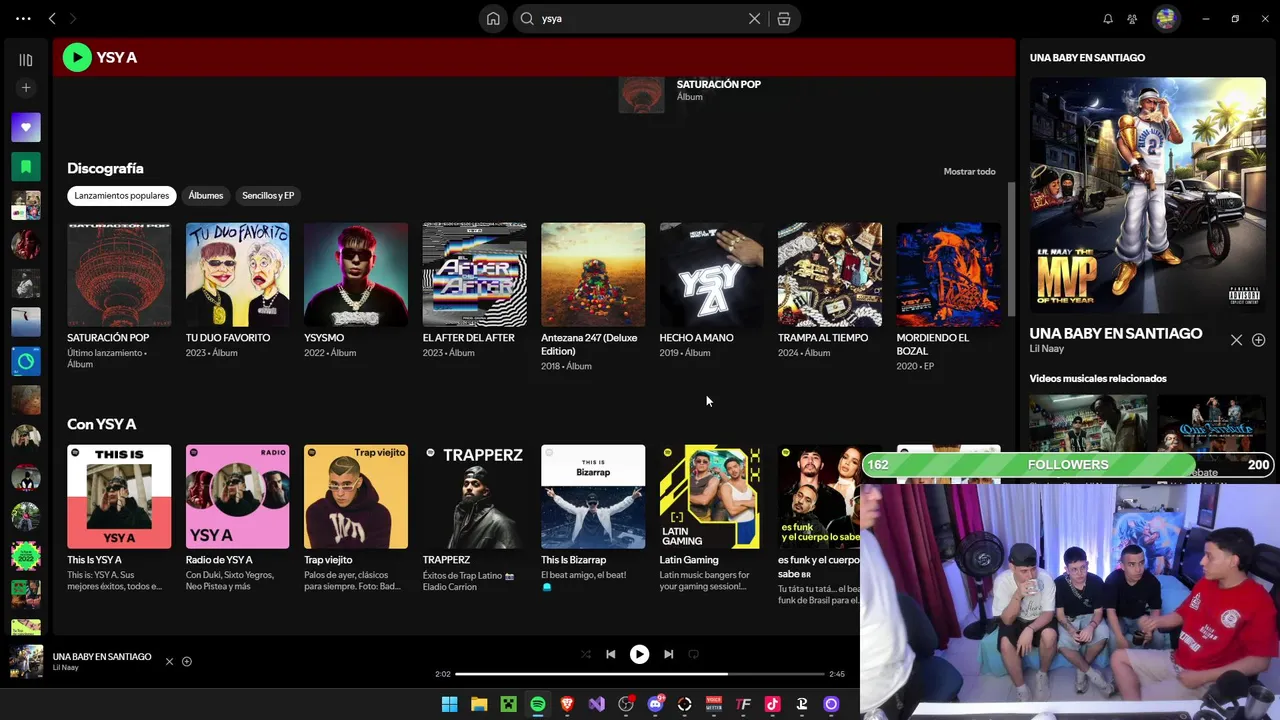Select Lanzamientos populares filter
Image resolution: width=1280 pixels, height=720 pixels.
coord(122,196)
